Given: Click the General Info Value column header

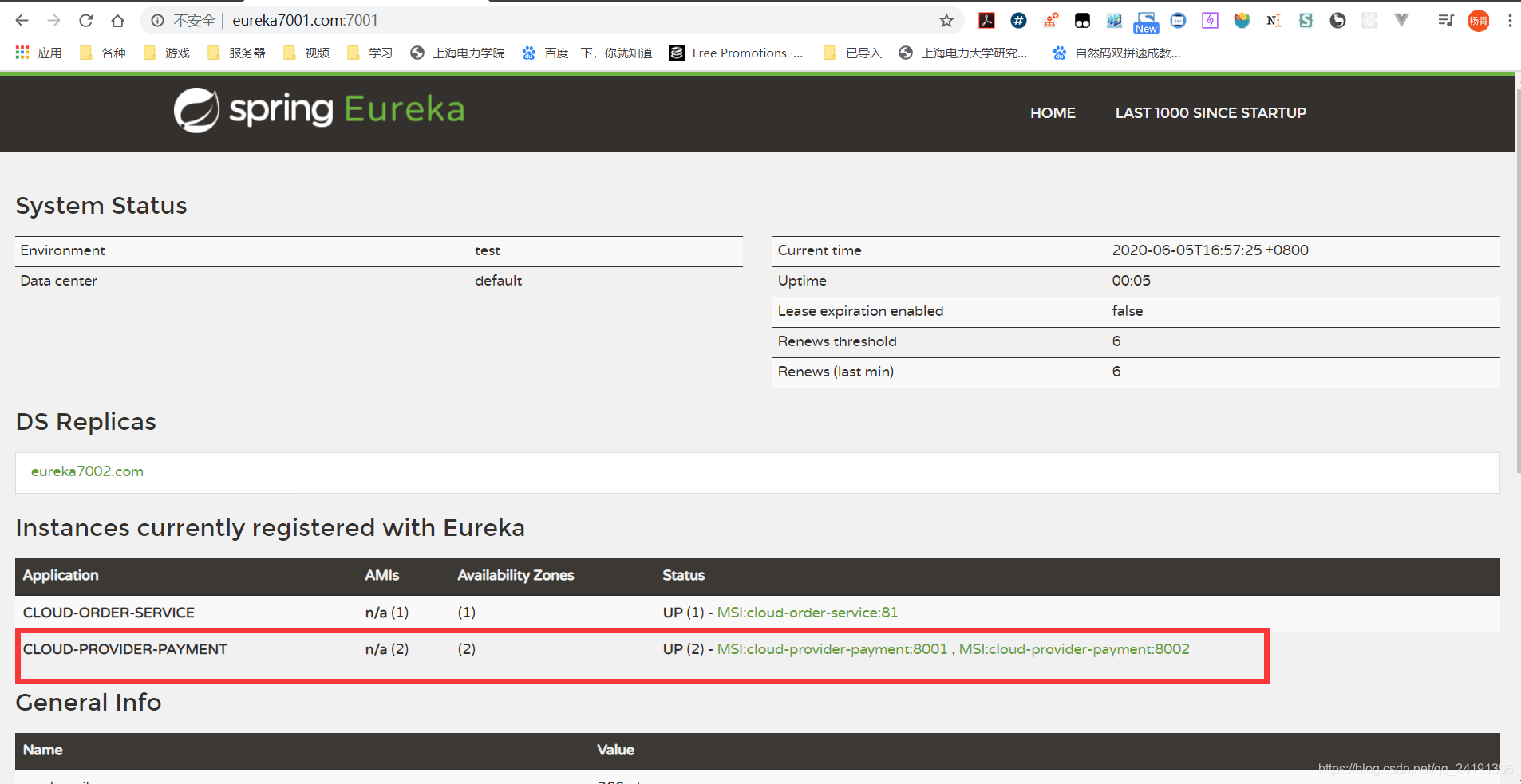Looking at the screenshot, I should 616,750.
